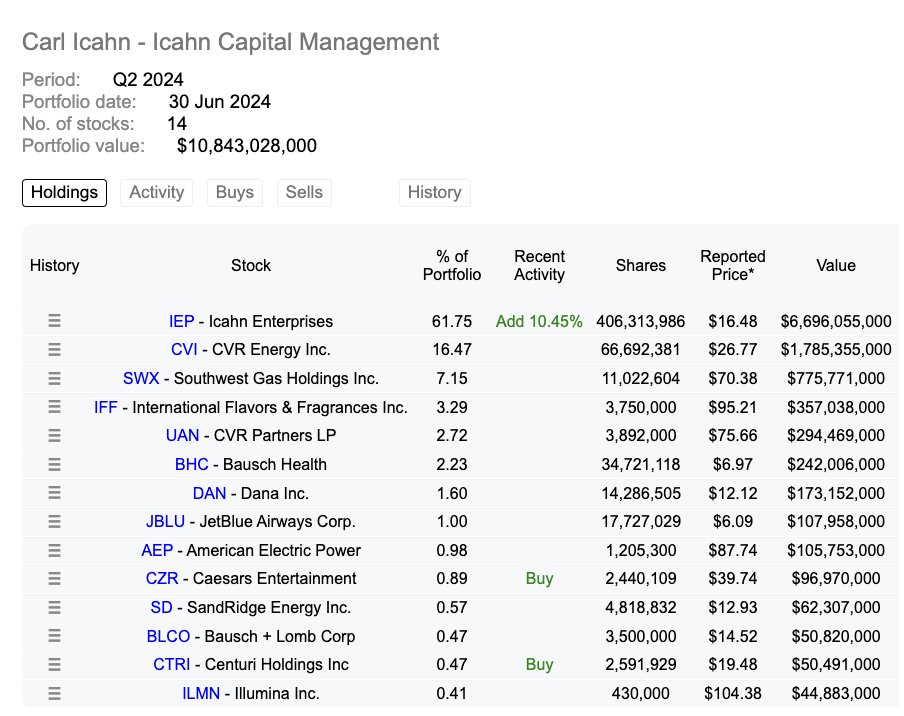Open the UAN ticker link
The image size is (904, 716).
tap(182, 435)
